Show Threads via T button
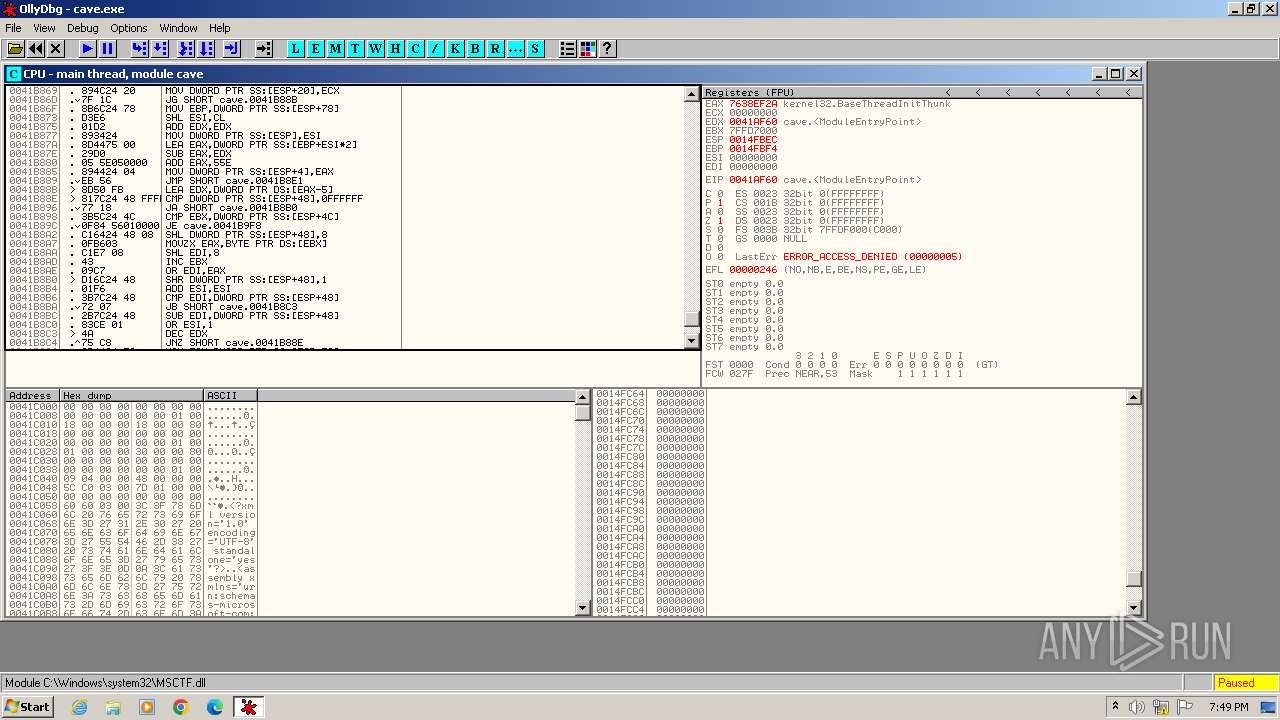The height and width of the screenshot is (720, 1280). (355, 48)
